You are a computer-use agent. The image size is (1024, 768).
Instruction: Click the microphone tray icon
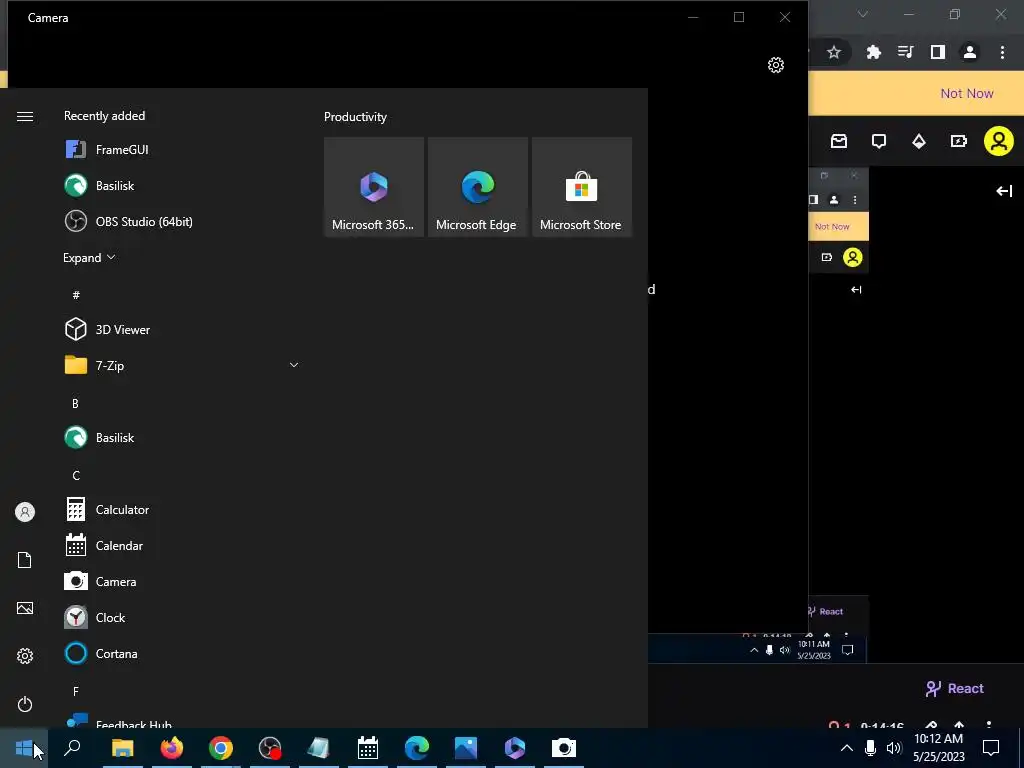click(870, 748)
